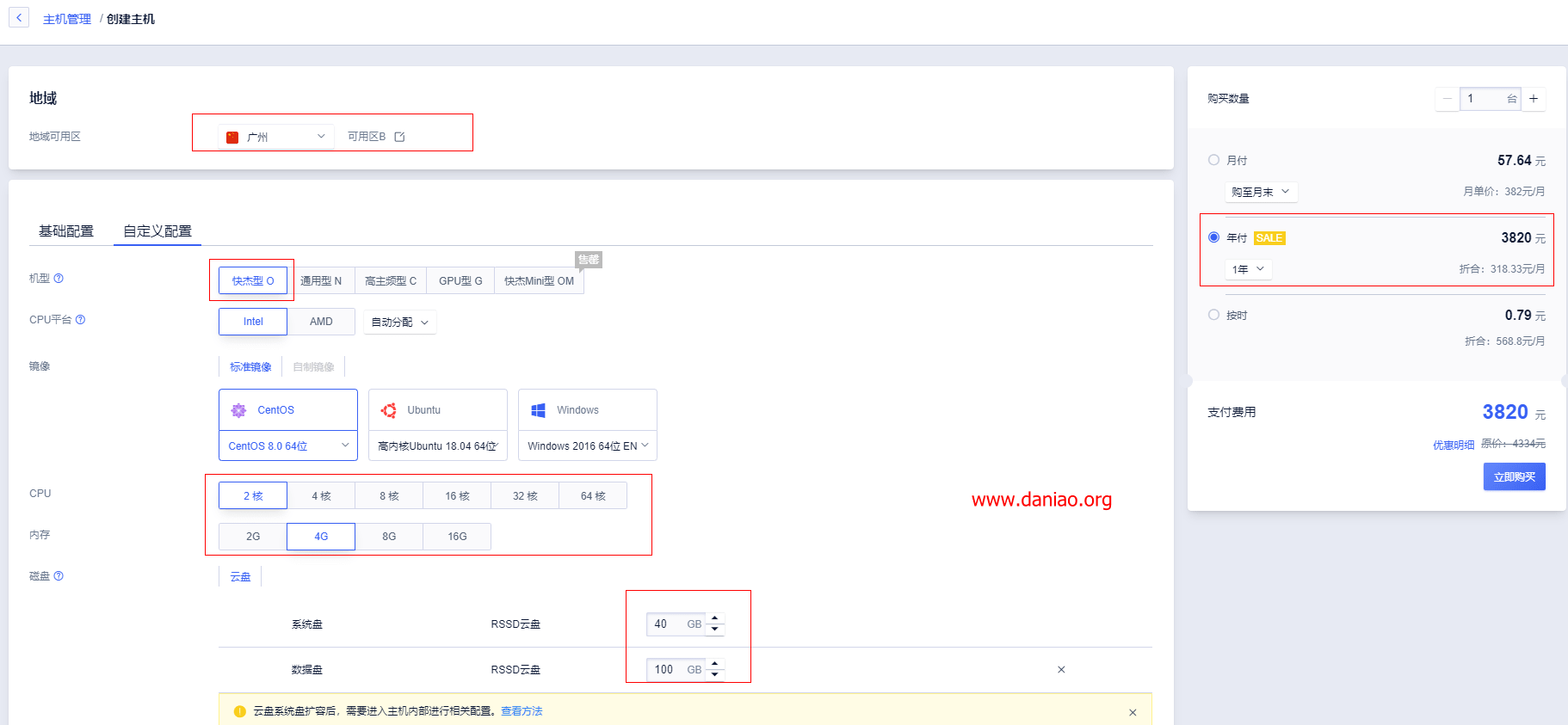Click the external link icon next to 可用区B
Viewport: 1568px width, 725px height.
[399, 137]
